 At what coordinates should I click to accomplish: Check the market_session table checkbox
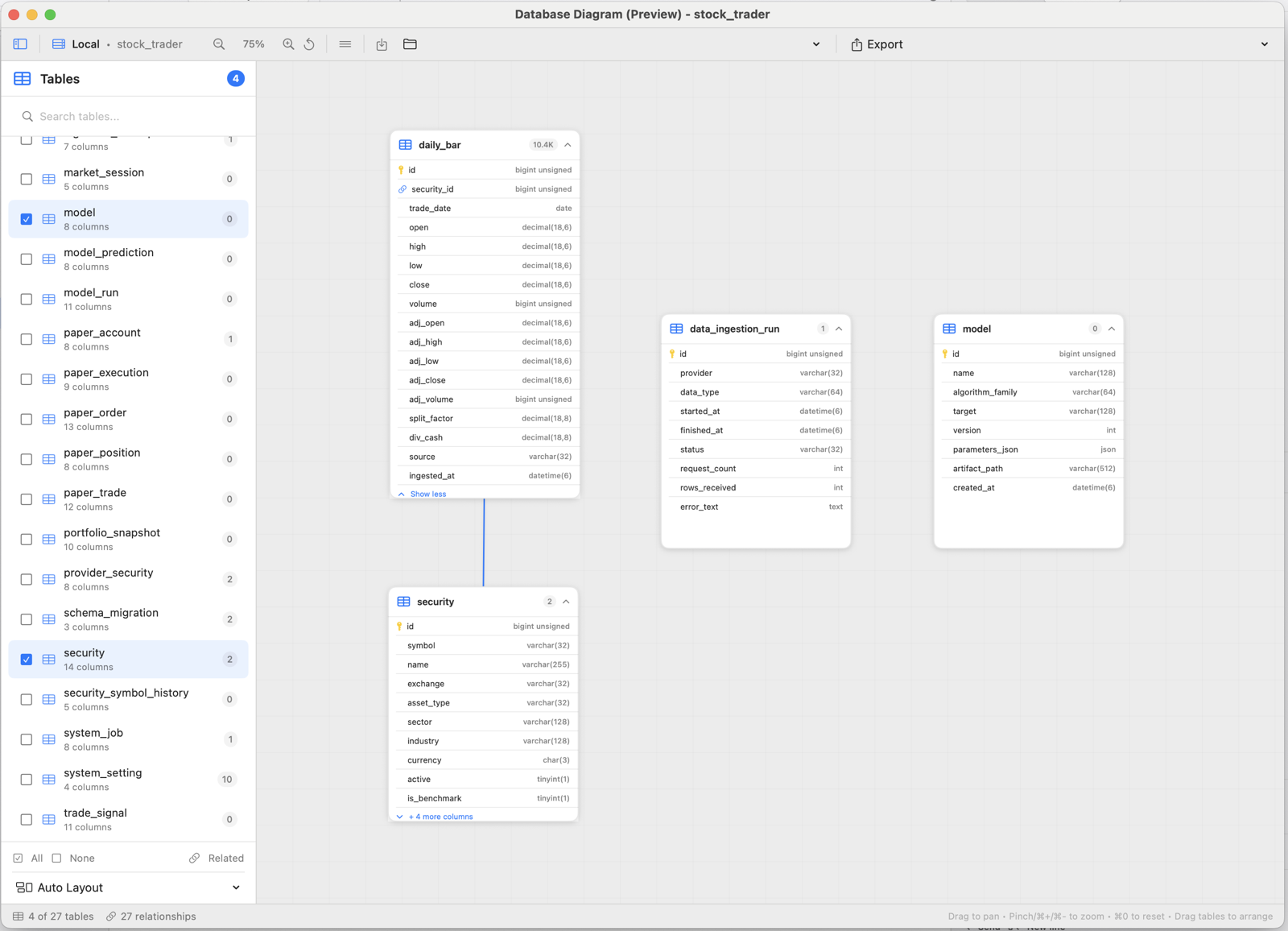(x=27, y=179)
